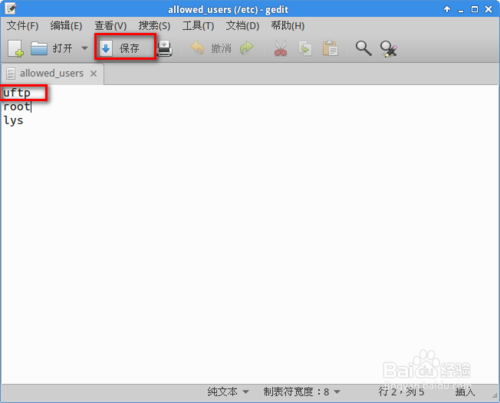Expand the recent files dropdown arrow

[85, 48]
